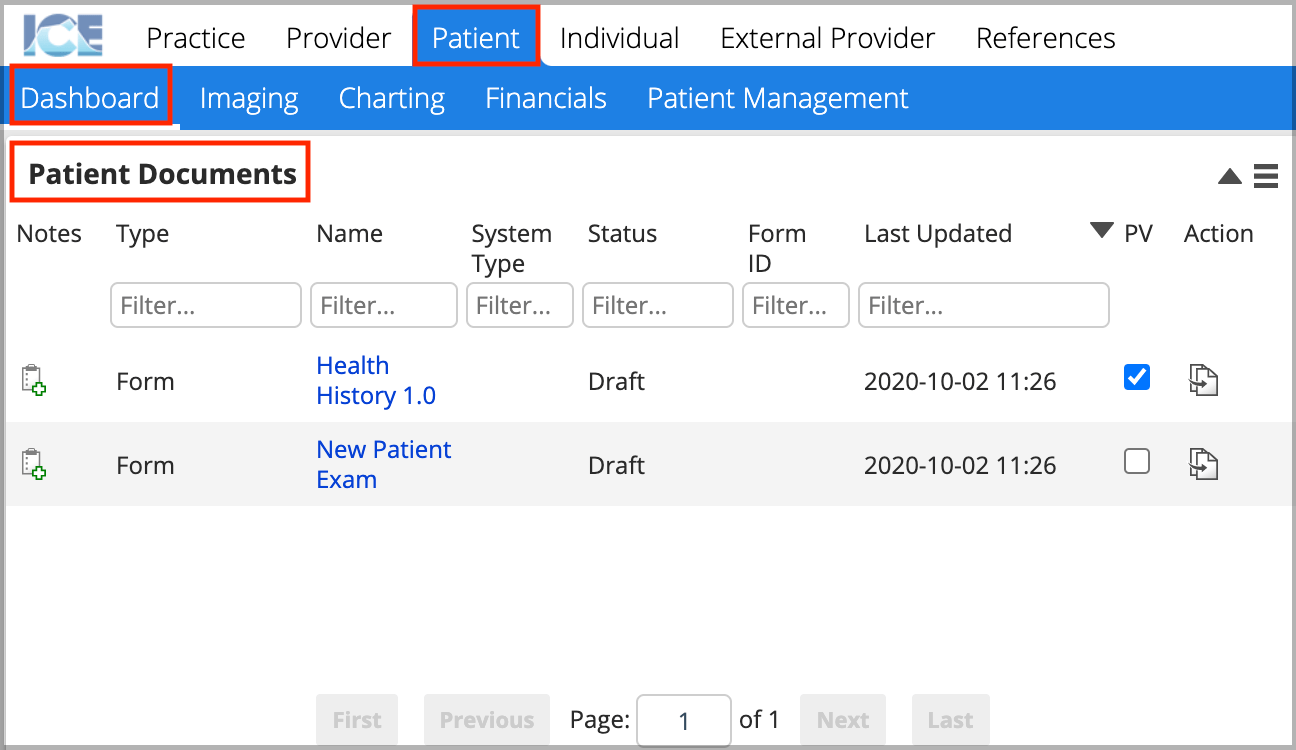
Task: Focus the Name filter field
Action: (x=384, y=305)
